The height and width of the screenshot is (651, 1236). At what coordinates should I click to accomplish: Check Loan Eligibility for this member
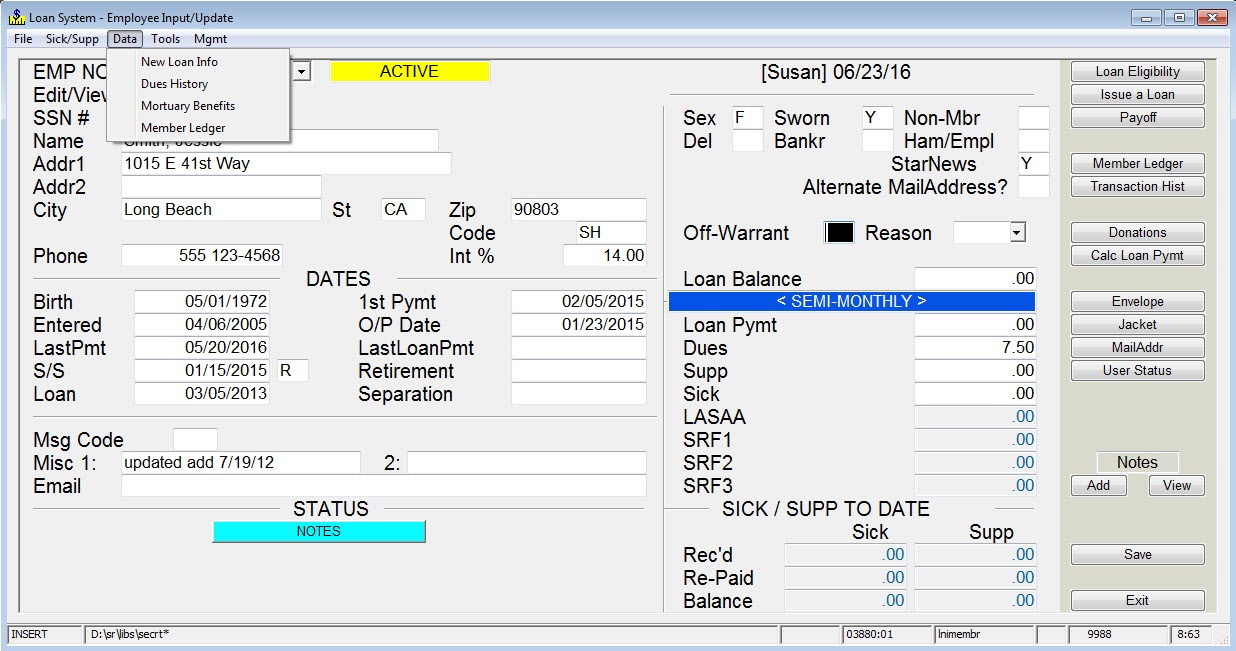coord(1137,71)
